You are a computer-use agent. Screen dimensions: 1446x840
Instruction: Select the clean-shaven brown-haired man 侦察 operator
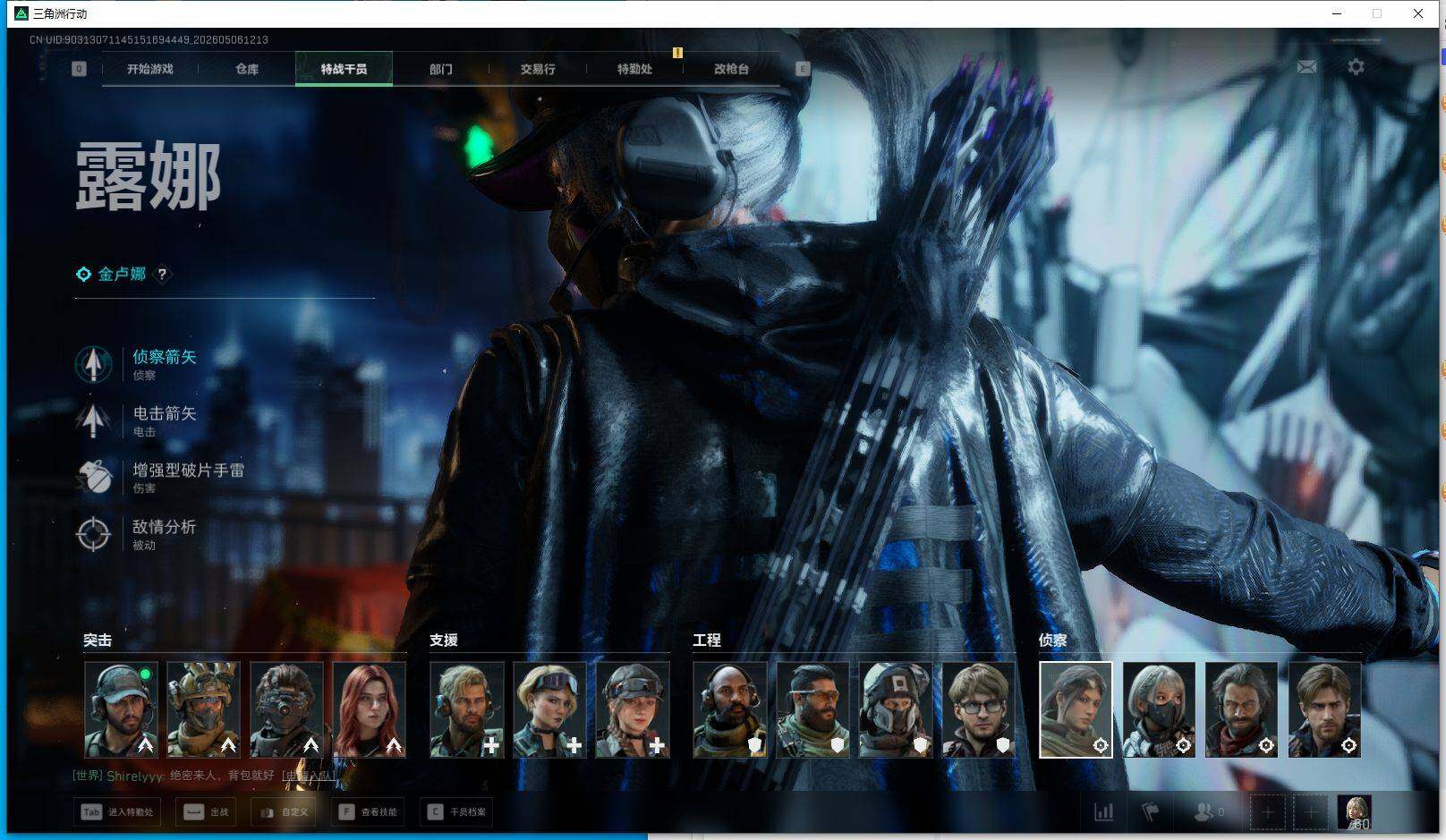pos(1324,709)
